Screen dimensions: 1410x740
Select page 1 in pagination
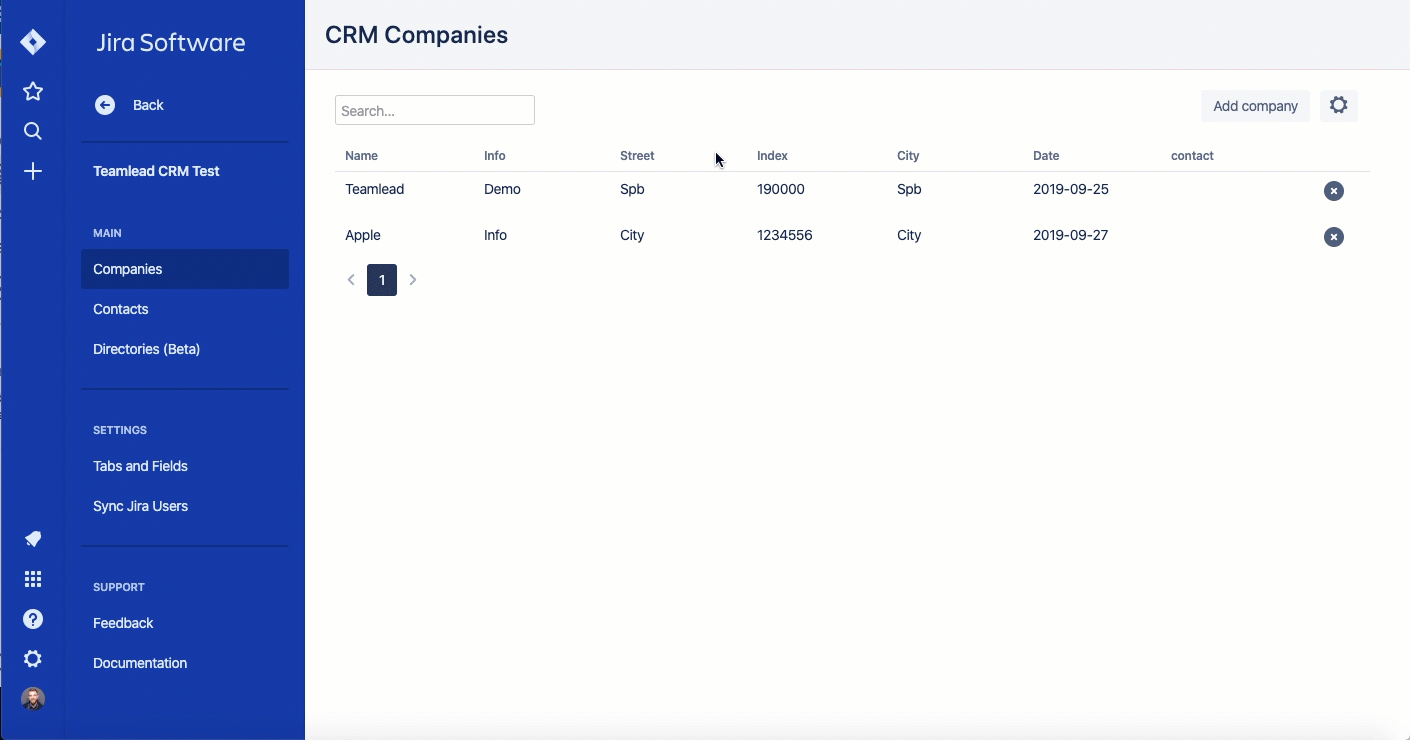pos(382,280)
